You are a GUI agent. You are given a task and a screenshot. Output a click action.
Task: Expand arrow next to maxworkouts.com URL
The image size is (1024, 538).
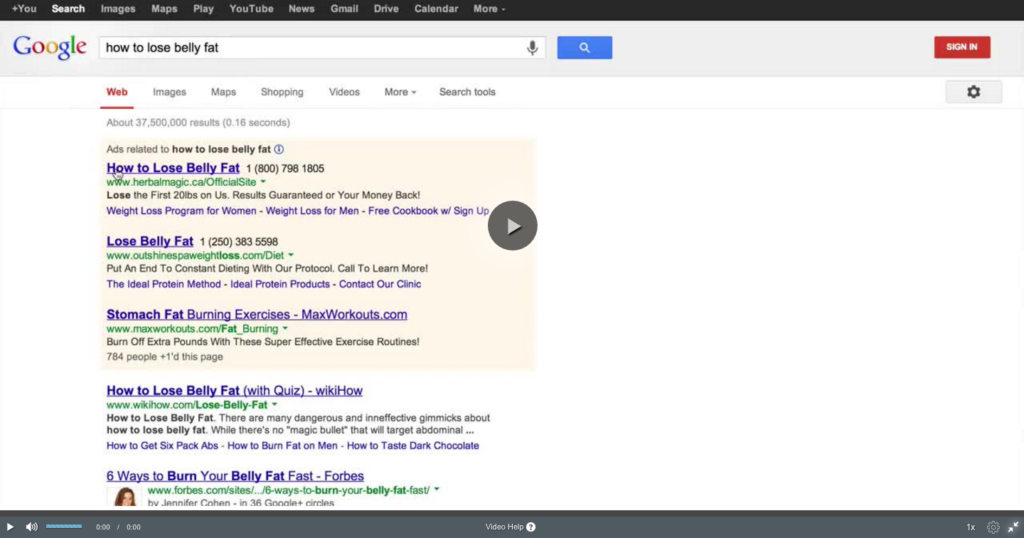coord(285,328)
